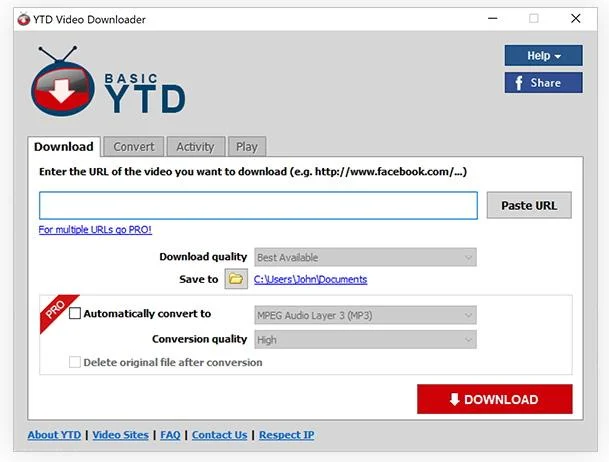
Task: Open the Download quality dropdown
Action: 365,257
